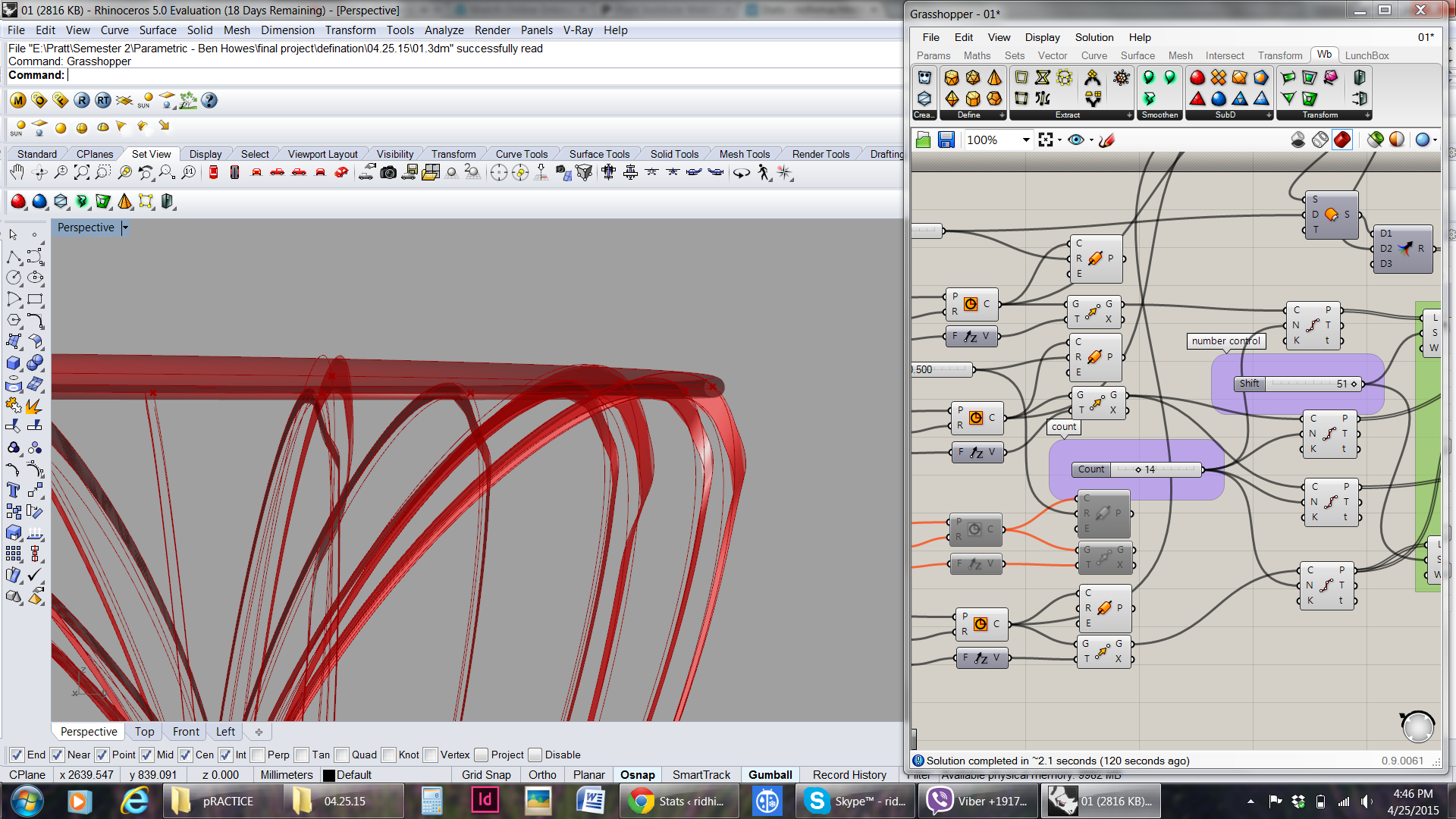
Task: Switch to the Front viewport tab
Action: [186, 732]
